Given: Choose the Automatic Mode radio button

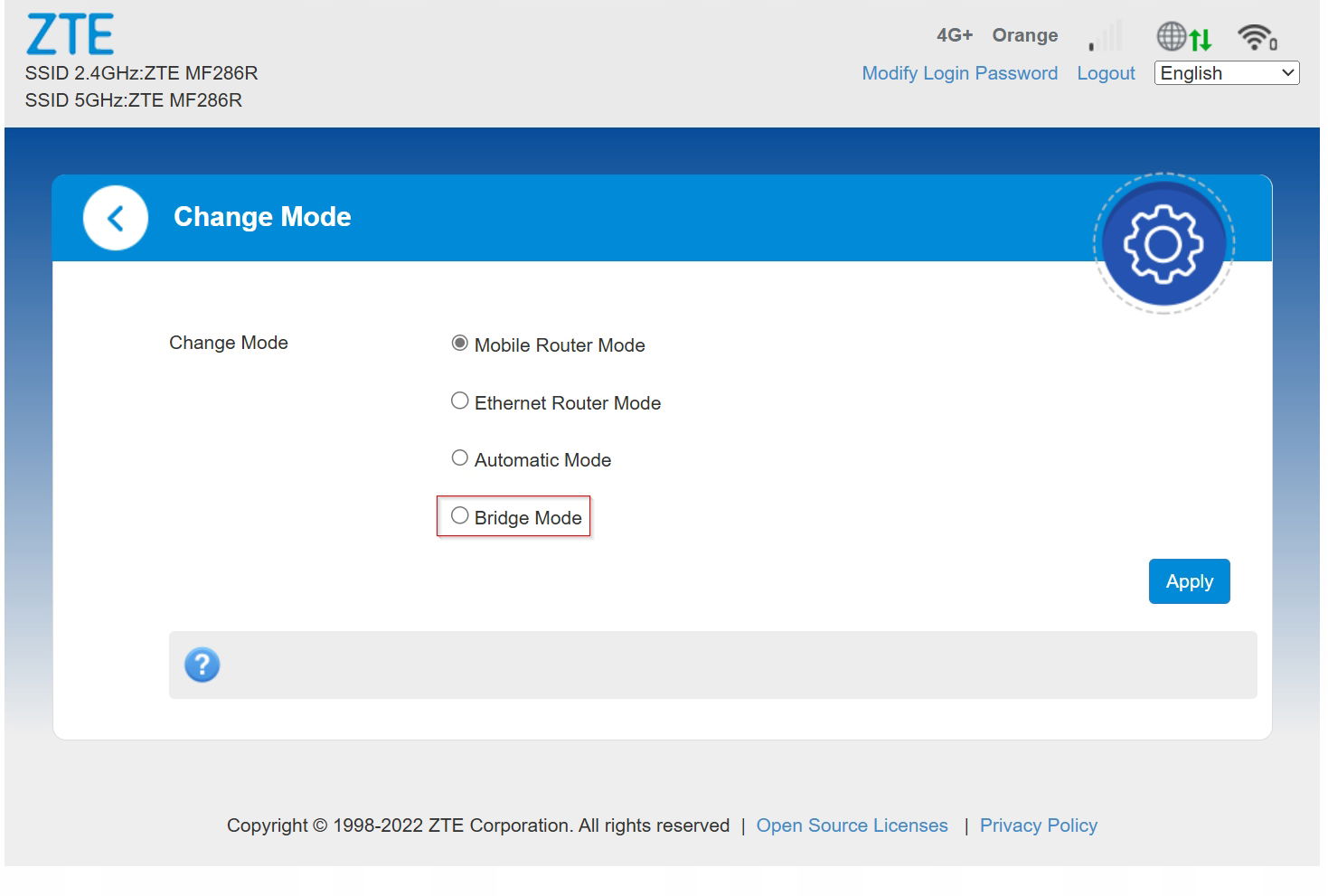Looking at the screenshot, I should [460, 457].
